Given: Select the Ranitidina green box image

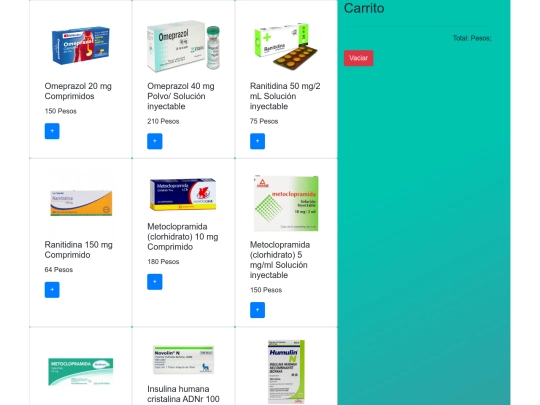Looking at the screenshot, I should coord(286,45).
